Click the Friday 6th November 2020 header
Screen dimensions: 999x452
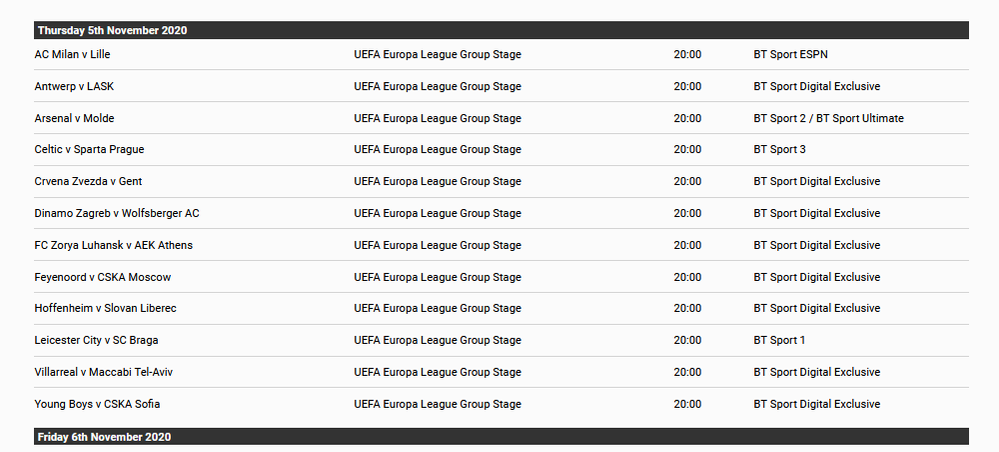(104, 437)
